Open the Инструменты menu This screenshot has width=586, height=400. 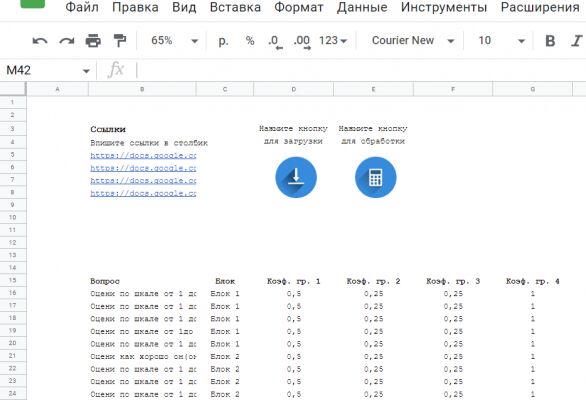coord(444,7)
